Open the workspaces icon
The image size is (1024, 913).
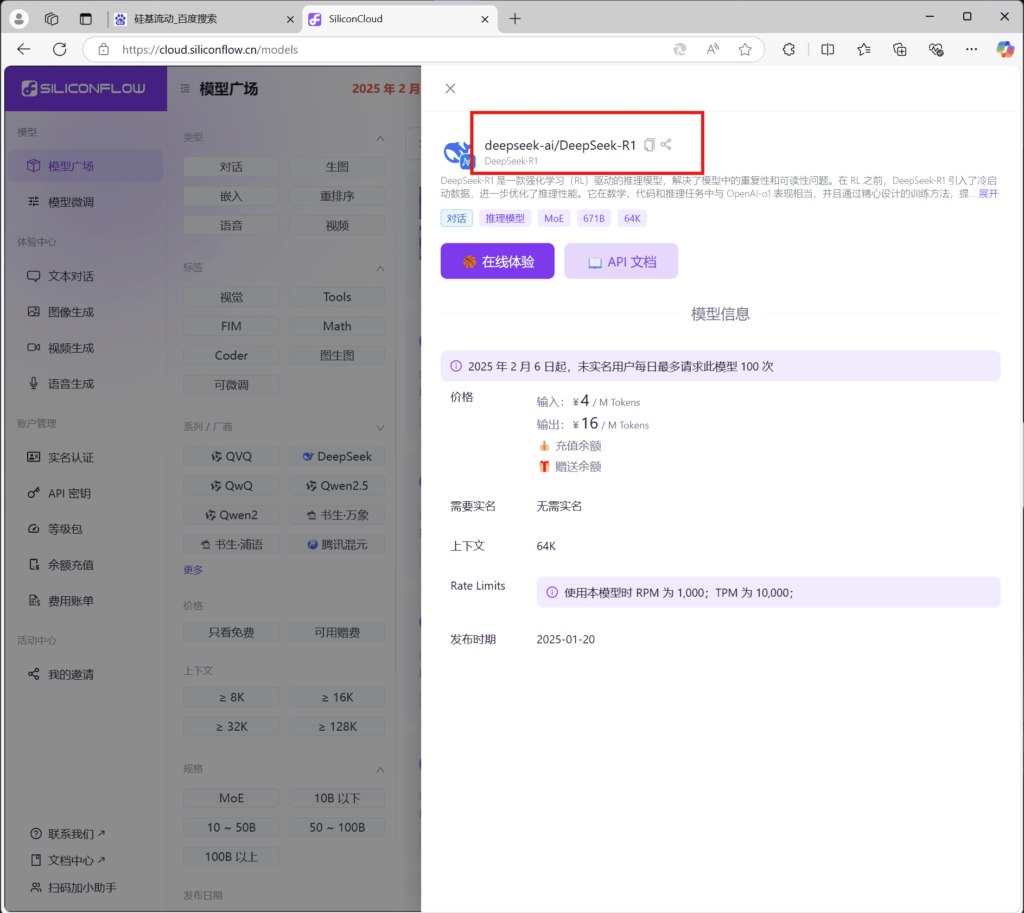click(52, 19)
